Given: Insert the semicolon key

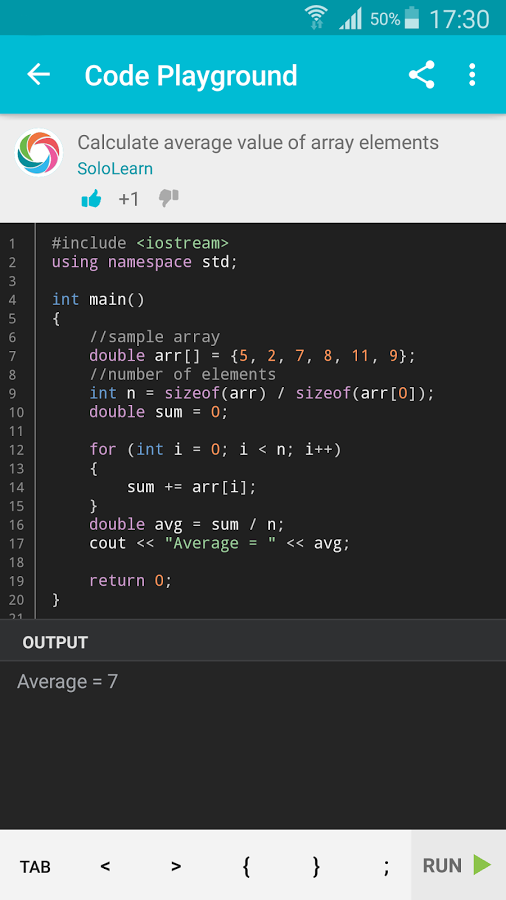Looking at the screenshot, I should [387, 867].
